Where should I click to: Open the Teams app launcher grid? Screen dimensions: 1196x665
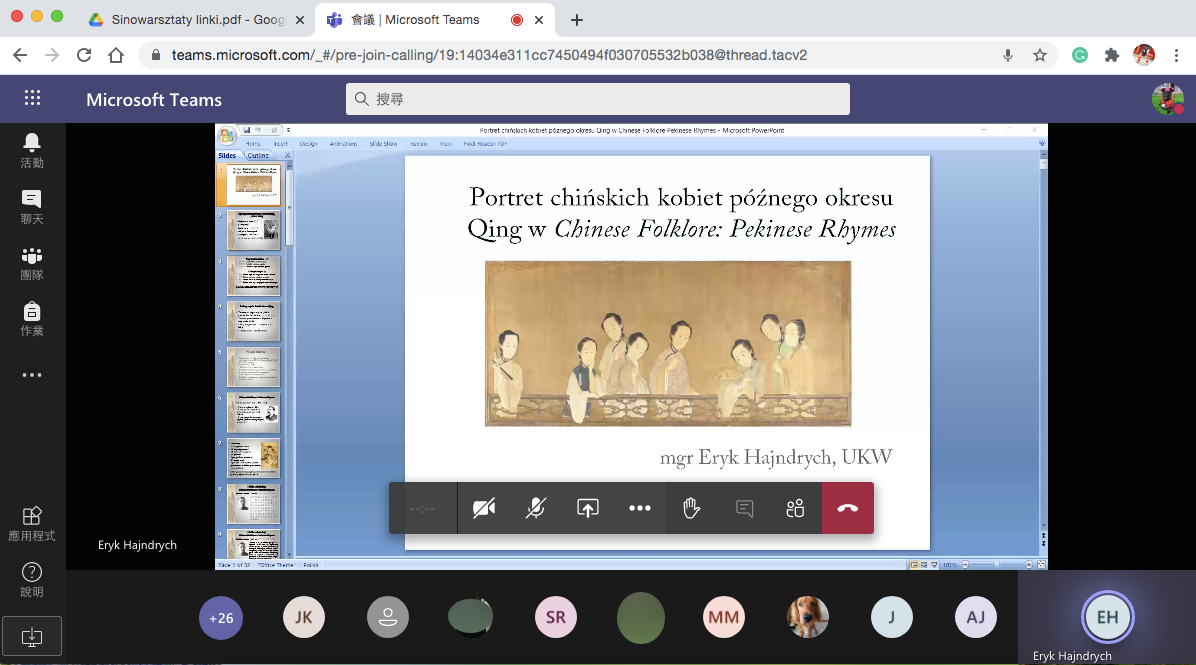pos(32,98)
